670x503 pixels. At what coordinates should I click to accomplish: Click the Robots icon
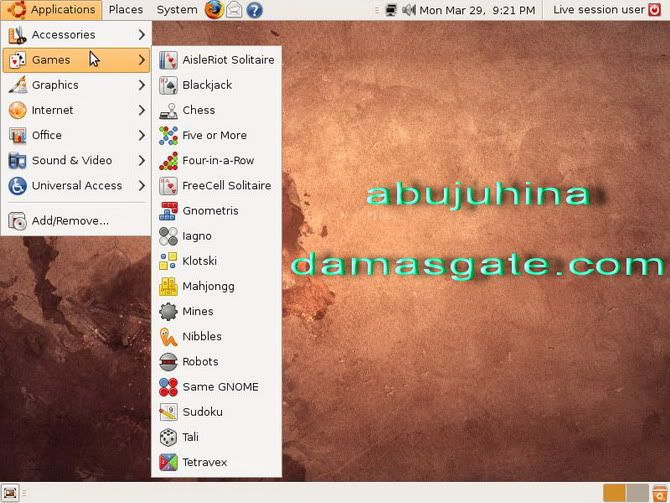168,362
